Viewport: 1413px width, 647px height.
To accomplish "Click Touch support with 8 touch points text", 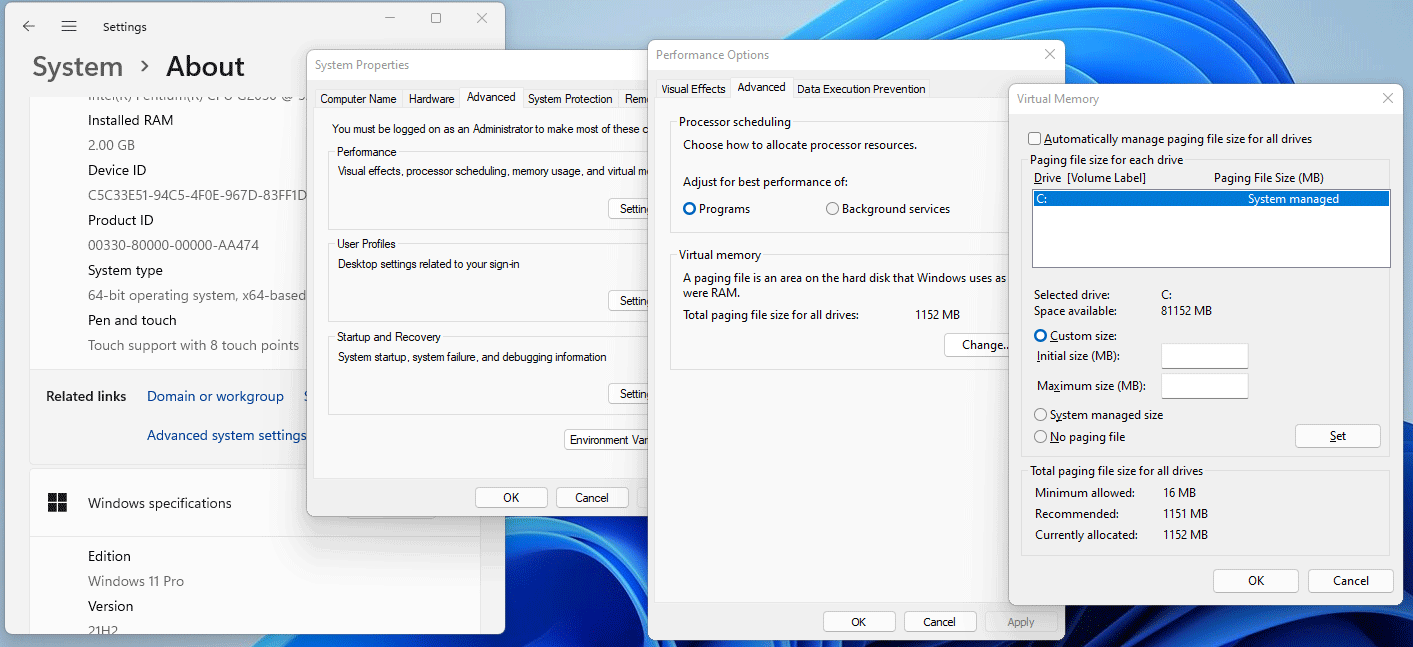I will coord(193,345).
